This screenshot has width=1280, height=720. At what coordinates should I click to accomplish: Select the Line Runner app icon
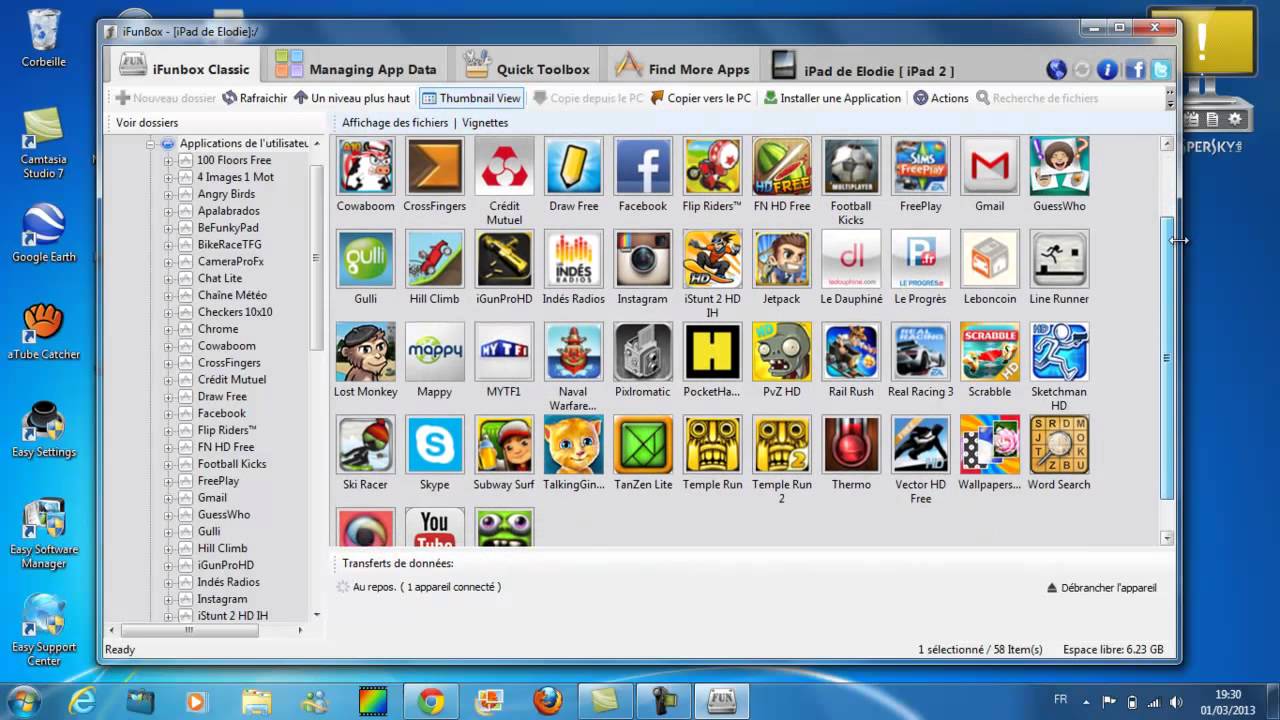click(1059, 259)
